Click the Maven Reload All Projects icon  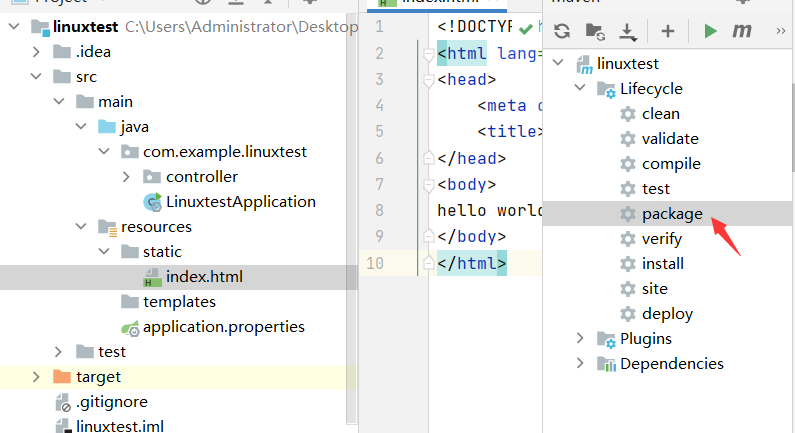(x=562, y=31)
